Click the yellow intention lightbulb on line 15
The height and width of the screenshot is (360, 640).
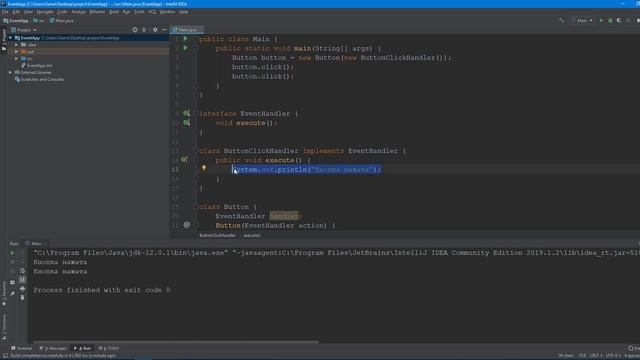pos(204,168)
